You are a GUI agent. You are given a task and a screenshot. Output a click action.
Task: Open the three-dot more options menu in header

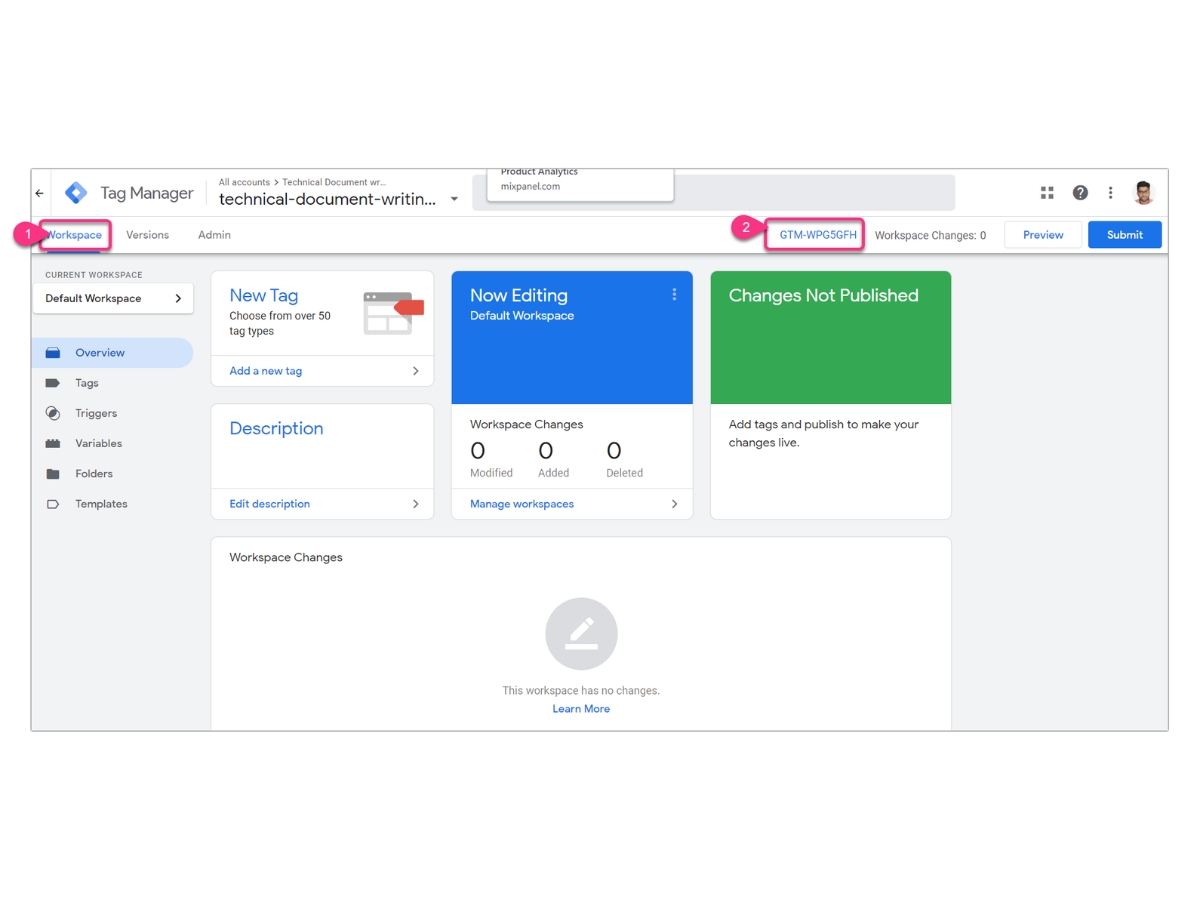pos(1110,193)
